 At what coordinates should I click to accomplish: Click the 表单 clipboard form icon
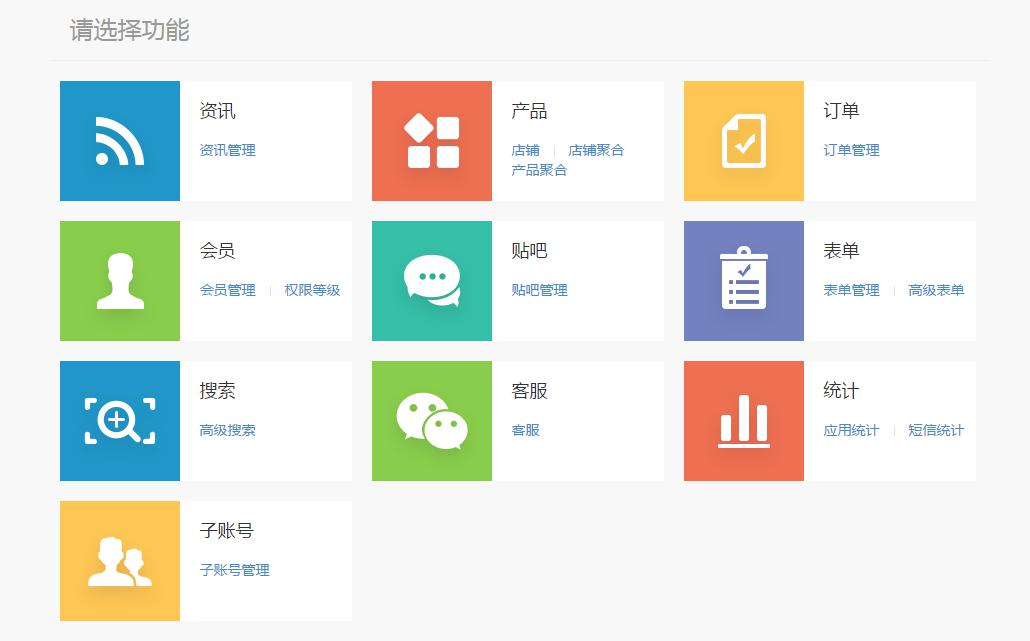coord(743,280)
